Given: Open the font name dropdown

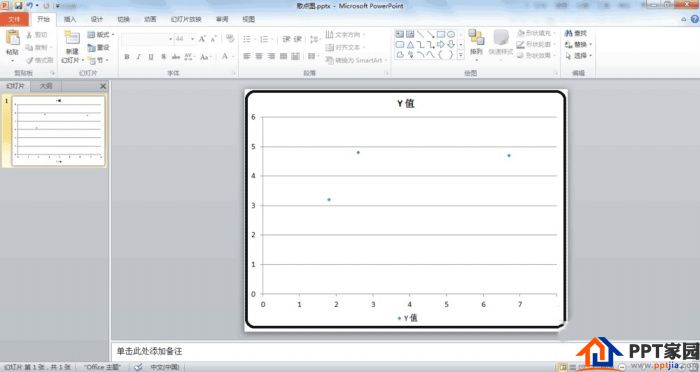Looking at the screenshot, I should tap(170, 39).
